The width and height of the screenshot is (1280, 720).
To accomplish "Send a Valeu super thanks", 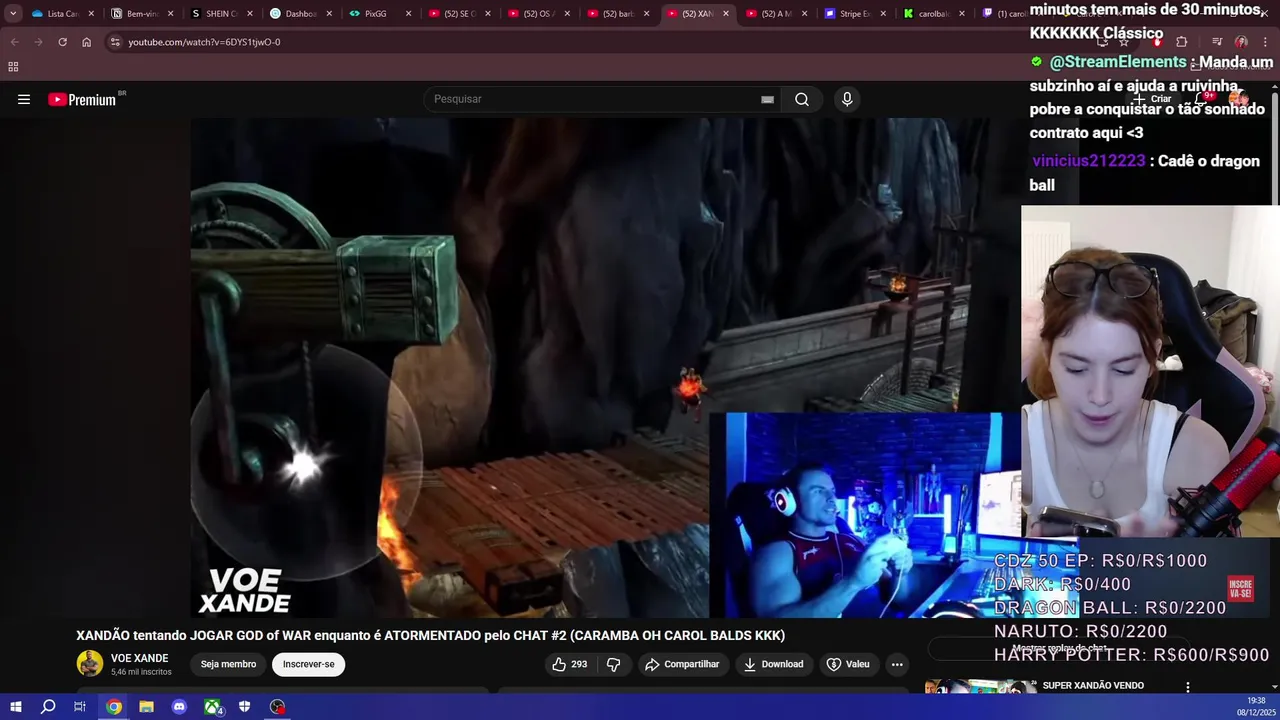I will (x=848, y=664).
